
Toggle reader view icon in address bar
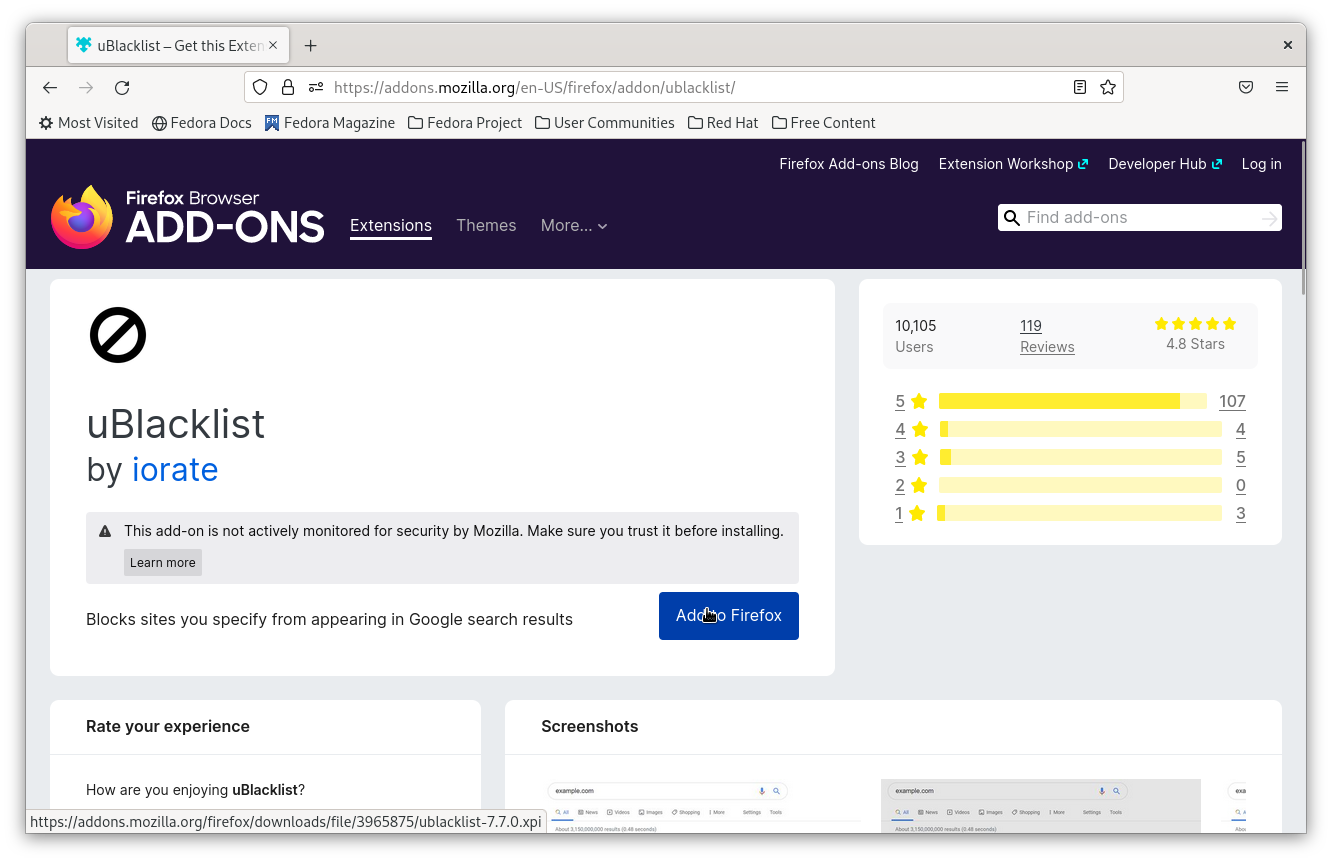tap(1080, 87)
